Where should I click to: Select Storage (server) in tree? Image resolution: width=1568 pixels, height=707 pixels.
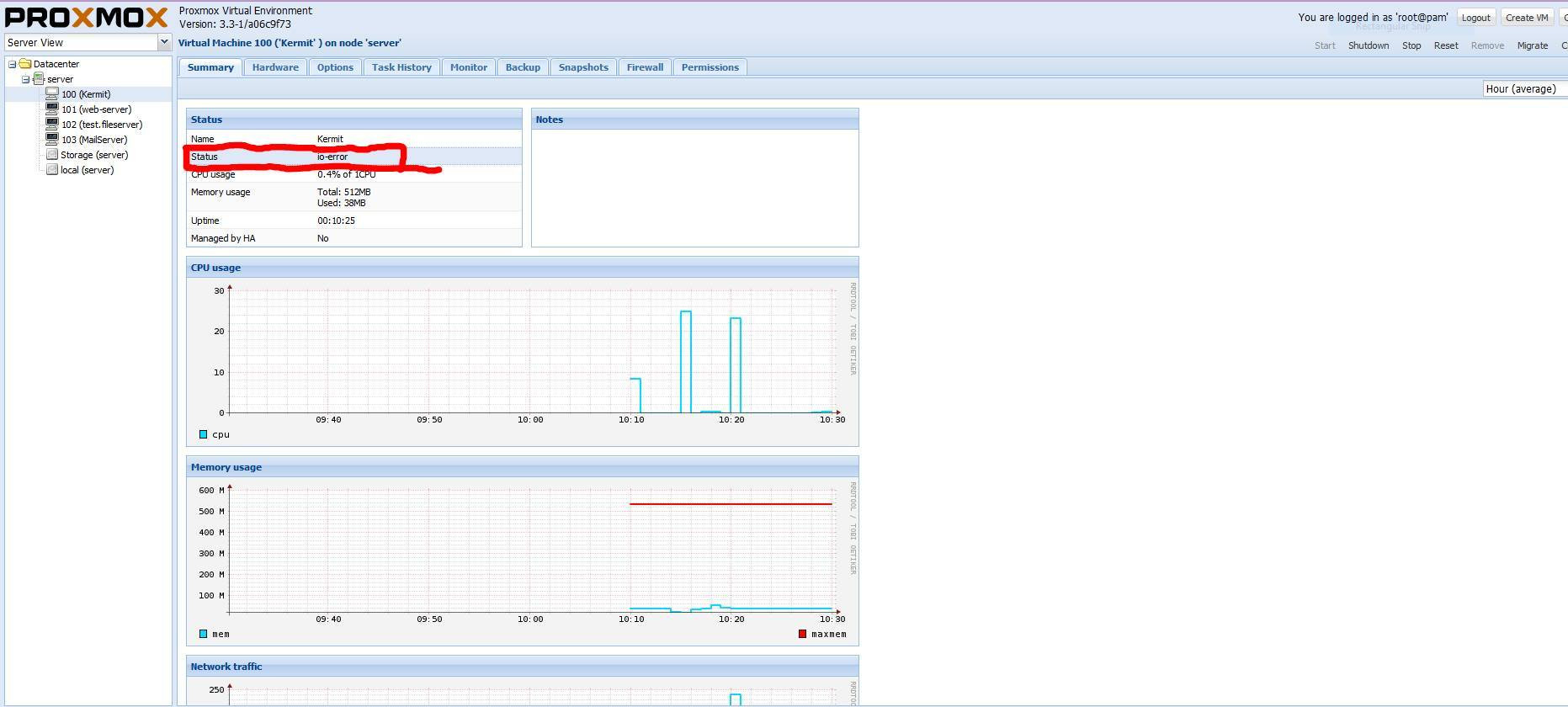pos(94,155)
